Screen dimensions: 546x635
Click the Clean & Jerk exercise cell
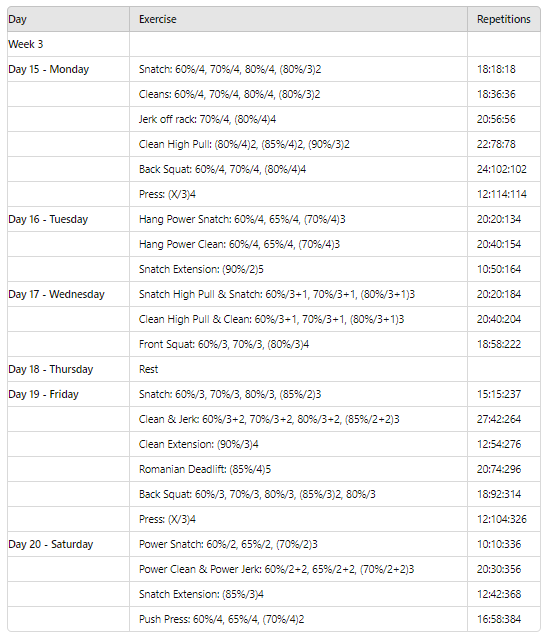(299, 419)
